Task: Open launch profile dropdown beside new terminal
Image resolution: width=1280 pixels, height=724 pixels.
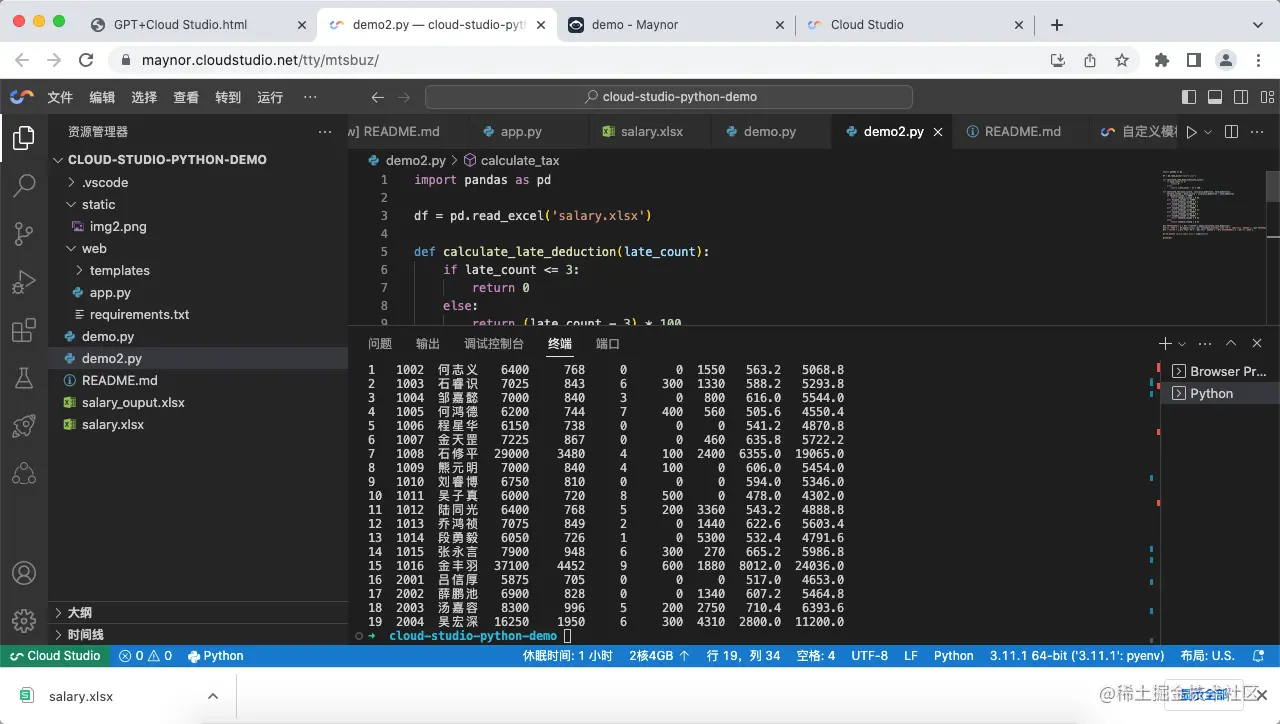Action: 1181,343
